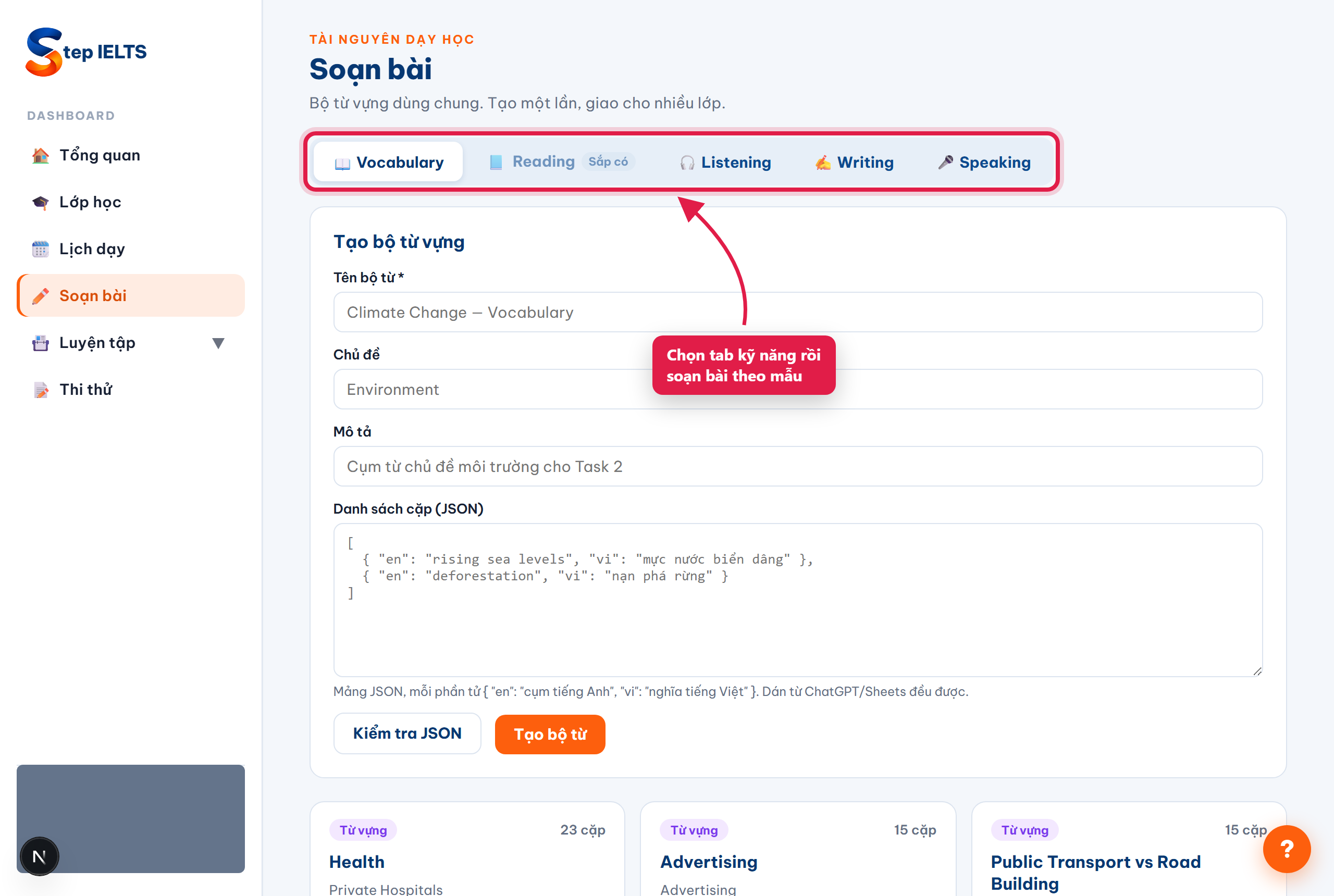Click the writing hand icon on Writing tab
This screenshot has height=896, width=1334.
point(823,163)
